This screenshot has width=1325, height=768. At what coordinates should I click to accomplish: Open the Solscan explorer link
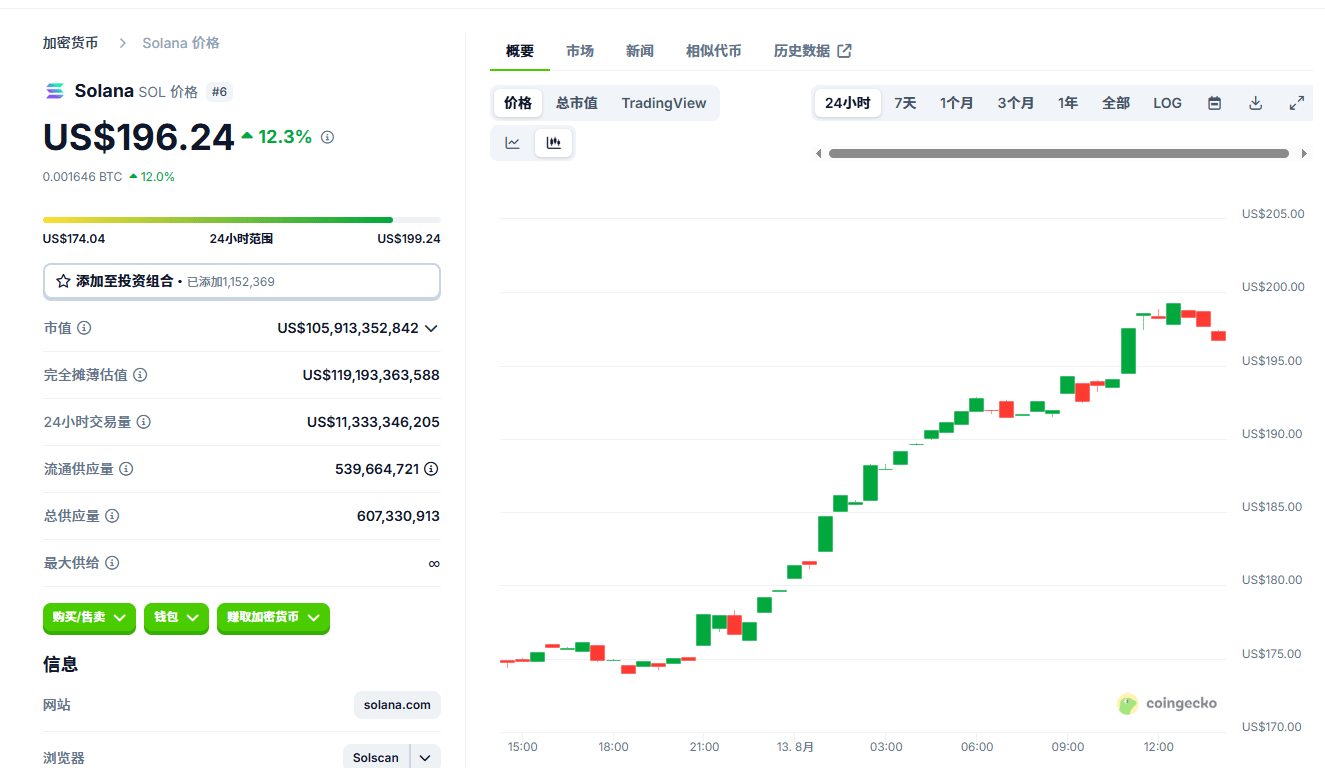pyautogui.click(x=376, y=758)
